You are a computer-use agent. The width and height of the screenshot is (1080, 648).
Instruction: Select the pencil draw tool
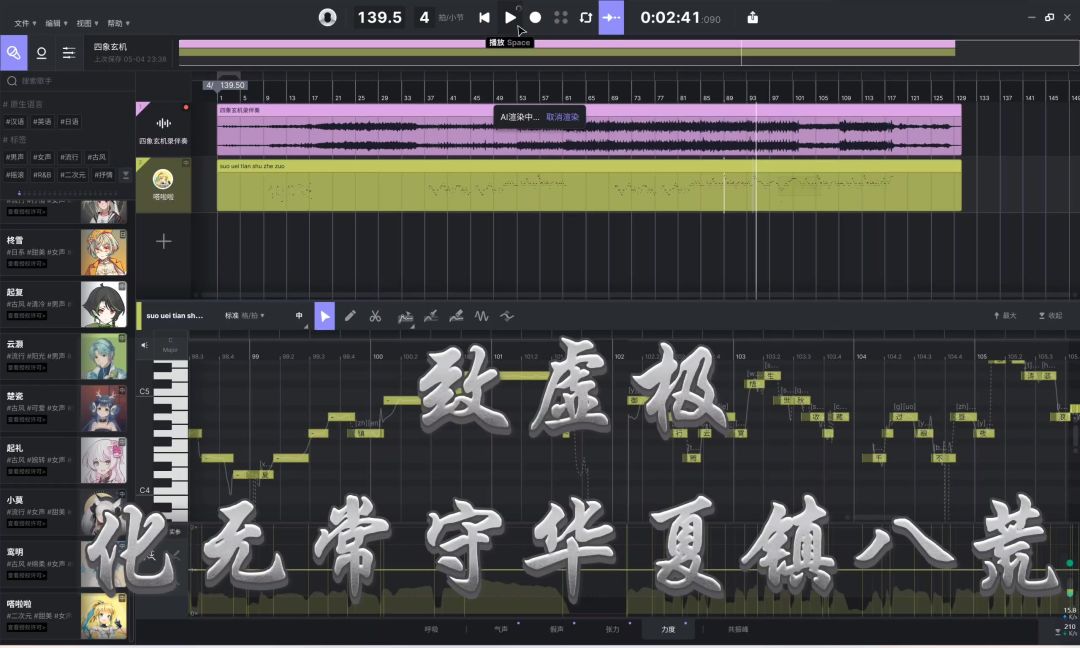point(350,316)
